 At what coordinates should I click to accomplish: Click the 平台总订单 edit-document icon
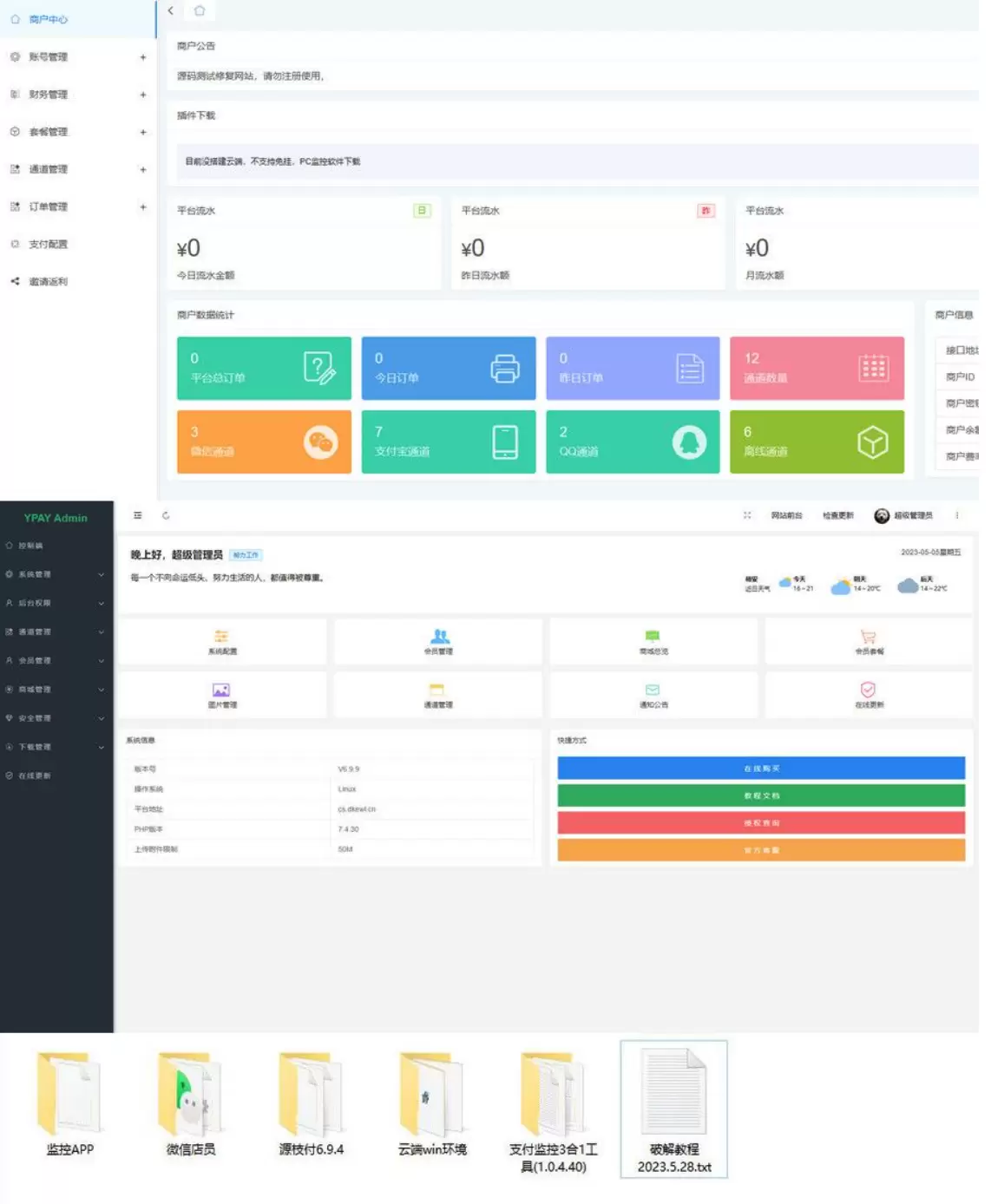click(x=319, y=369)
